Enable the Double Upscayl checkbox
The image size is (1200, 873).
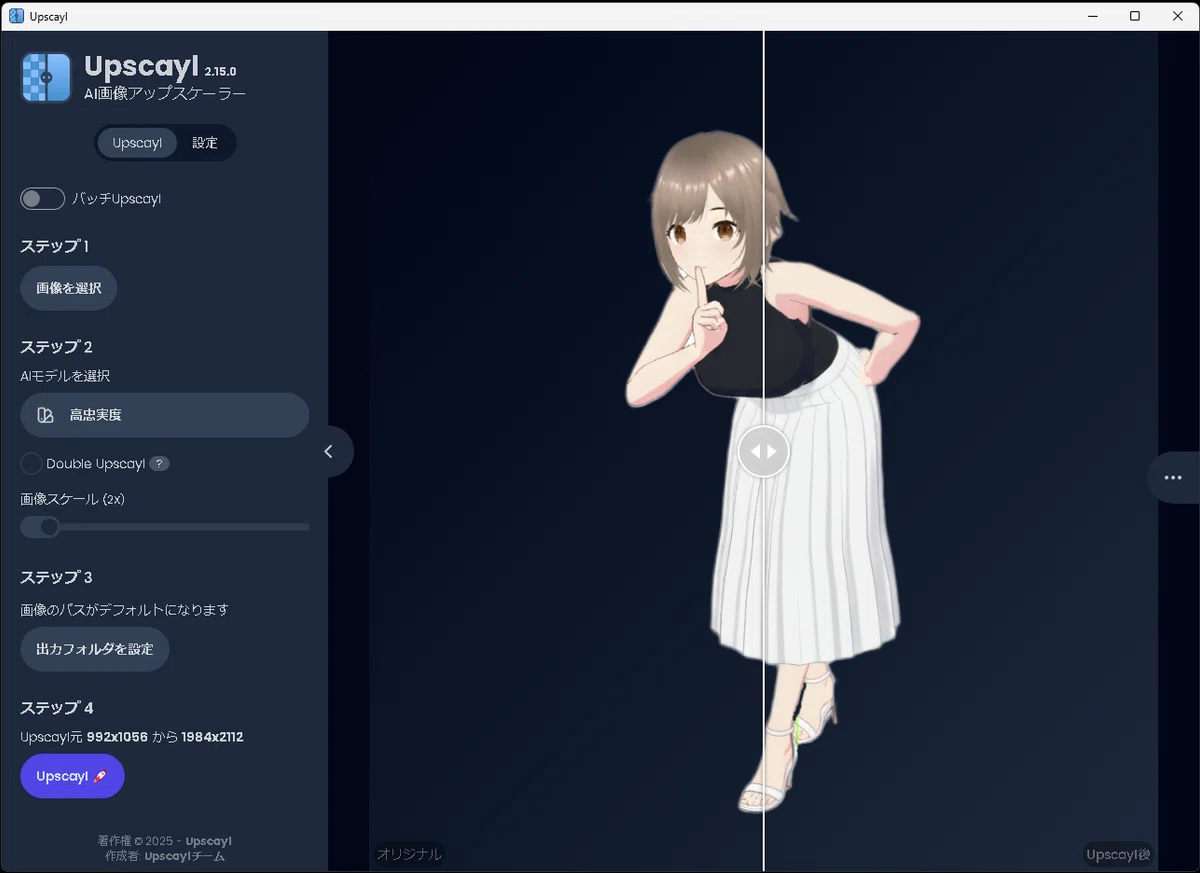(32, 464)
